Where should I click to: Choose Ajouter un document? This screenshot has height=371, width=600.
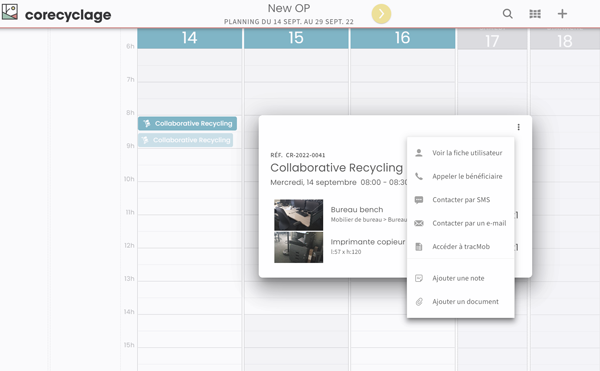click(x=460, y=301)
